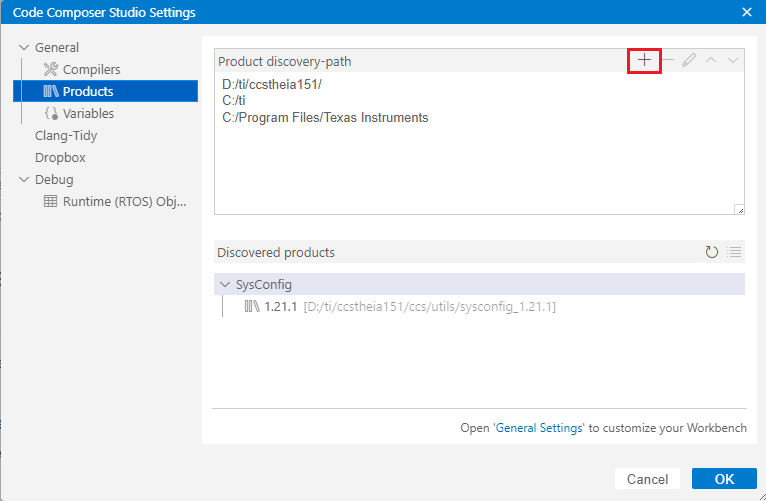Move selected path down with arrow

point(733,61)
